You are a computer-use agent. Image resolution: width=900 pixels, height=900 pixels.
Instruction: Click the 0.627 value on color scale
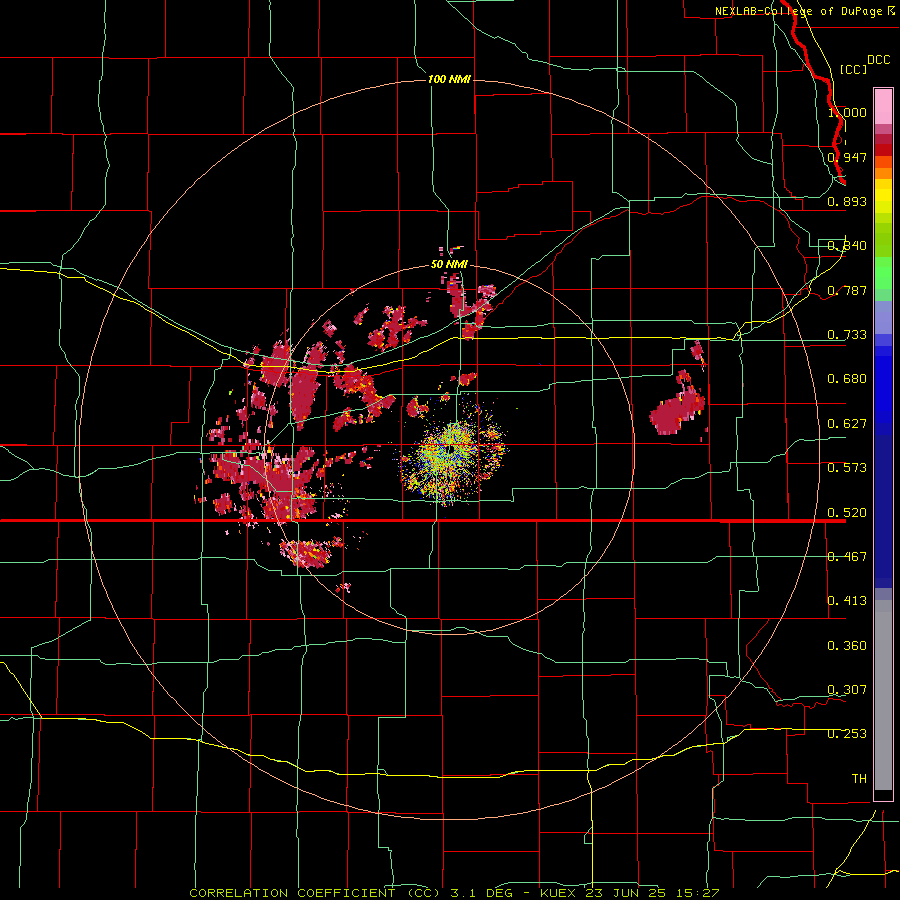(847, 424)
